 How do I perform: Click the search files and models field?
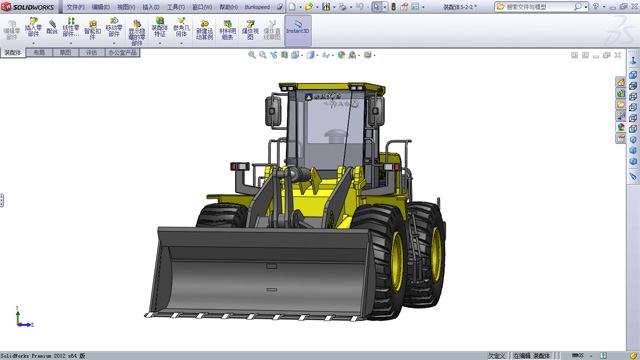tap(539, 7)
